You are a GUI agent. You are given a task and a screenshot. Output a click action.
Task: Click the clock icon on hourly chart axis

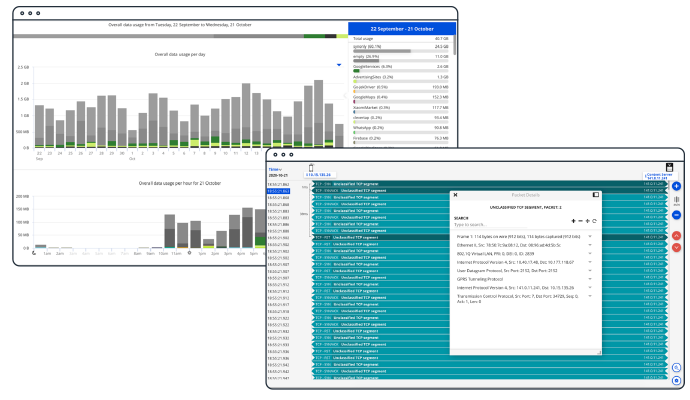click(190, 253)
